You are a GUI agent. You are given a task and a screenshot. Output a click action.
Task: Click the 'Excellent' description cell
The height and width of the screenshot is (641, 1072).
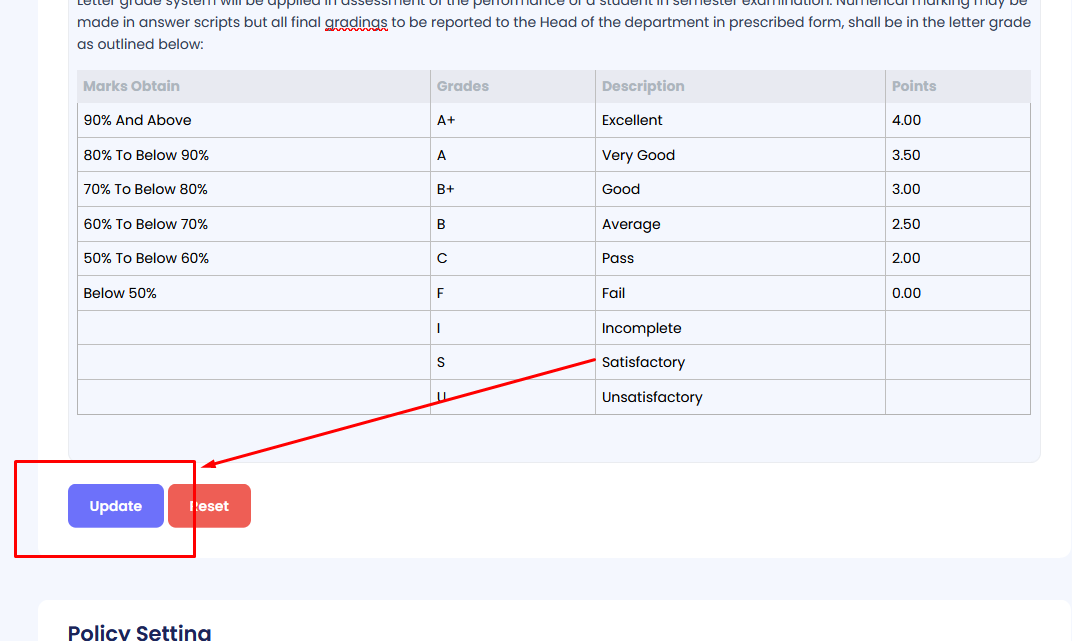click(632, 120)
